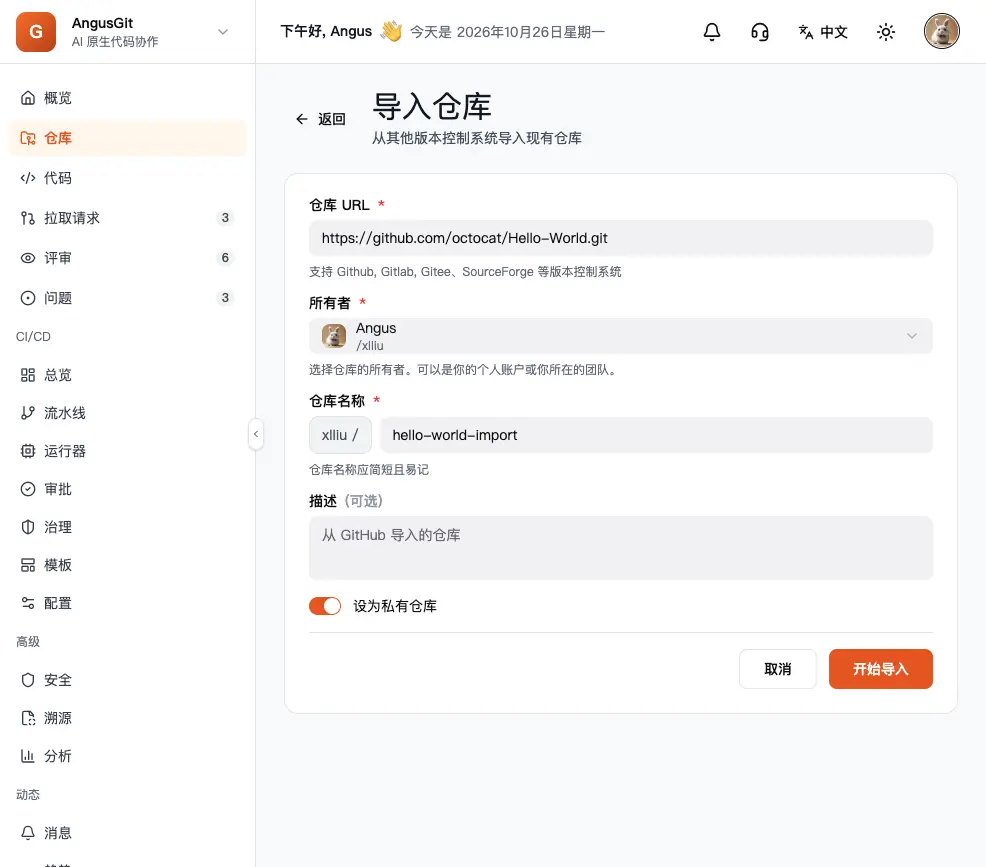Click the 运行器 chip icon
986x867 pixels.
click(28, 451)
